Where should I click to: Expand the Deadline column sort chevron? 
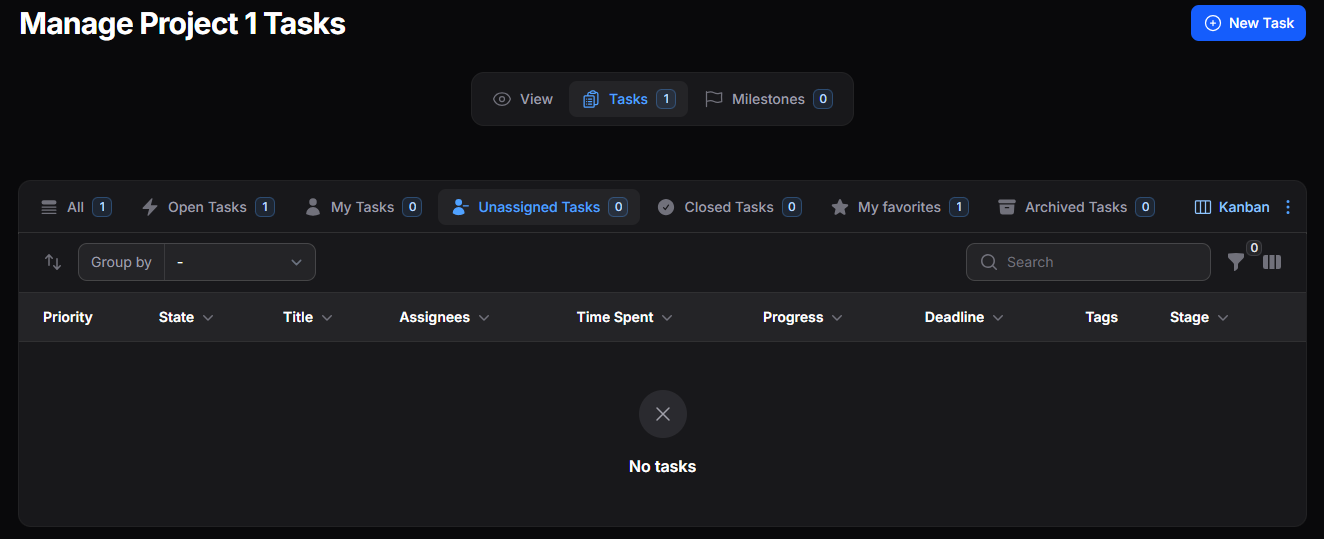998,318
